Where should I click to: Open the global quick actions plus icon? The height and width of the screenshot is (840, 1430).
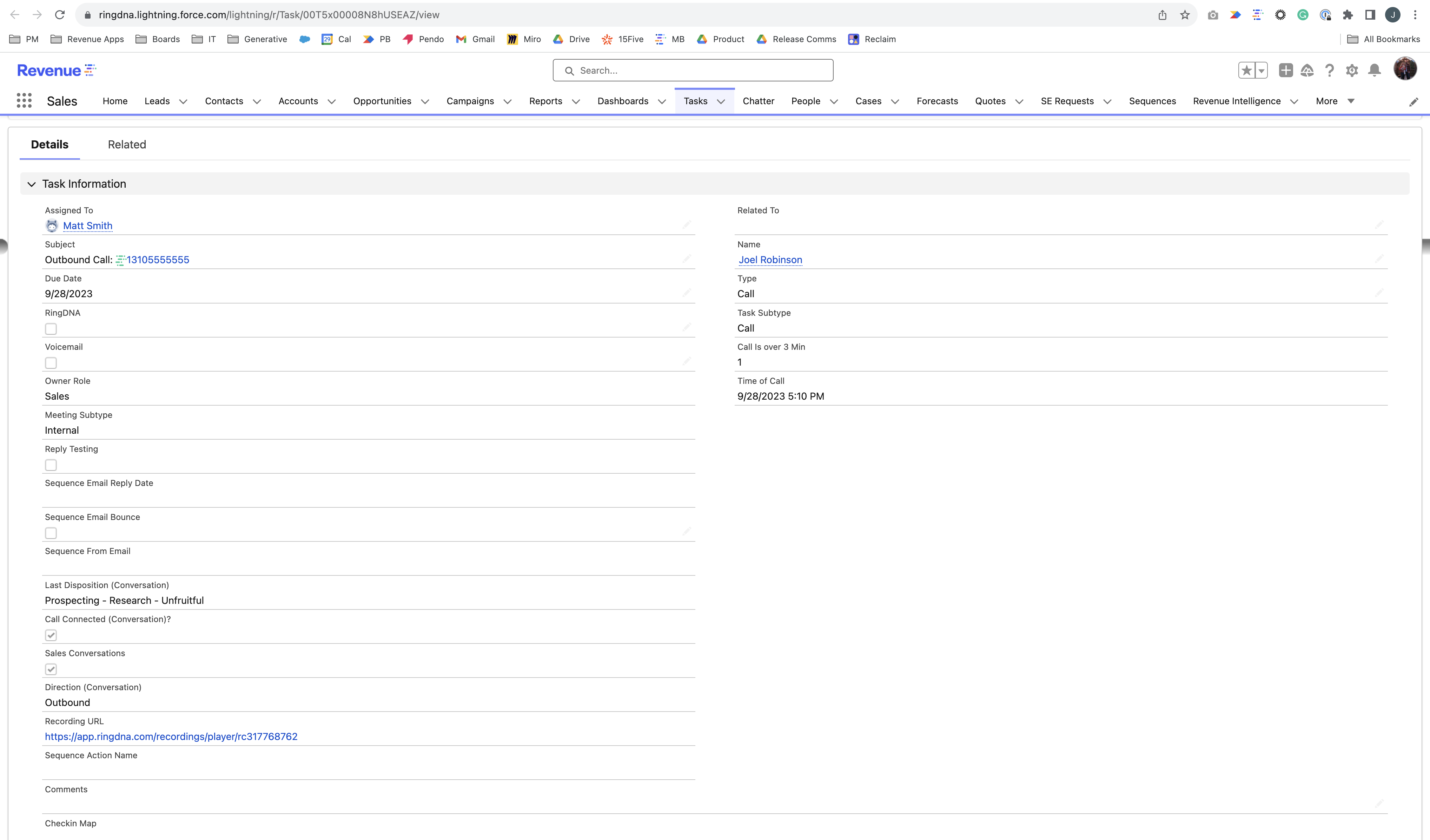pos(1286,70)
